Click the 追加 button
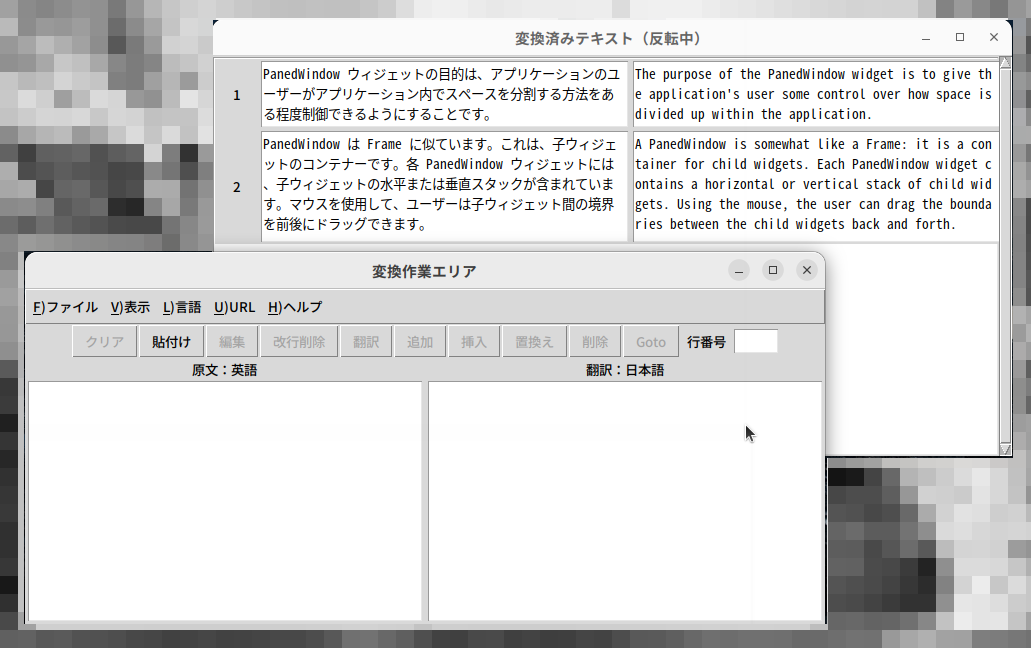Viewport: 1031px width, 648px height. point(420,342)
